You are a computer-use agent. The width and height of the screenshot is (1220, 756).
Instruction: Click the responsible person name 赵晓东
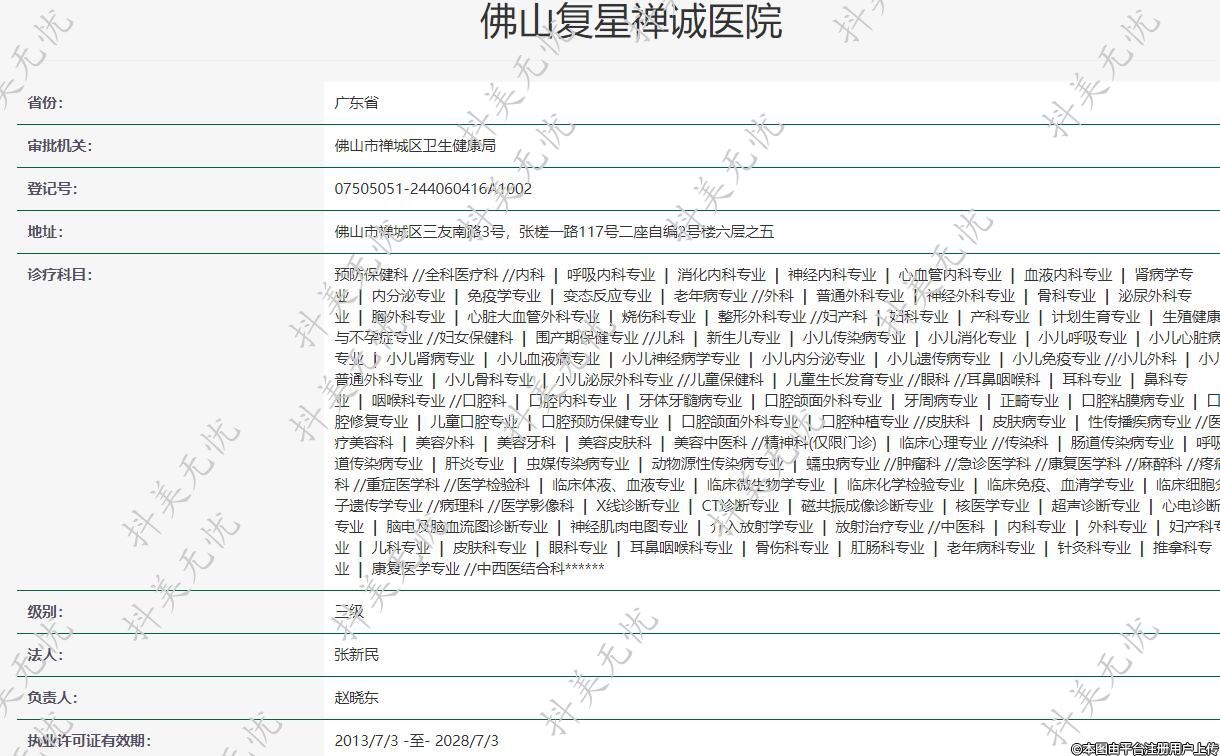tap(357, 698)
